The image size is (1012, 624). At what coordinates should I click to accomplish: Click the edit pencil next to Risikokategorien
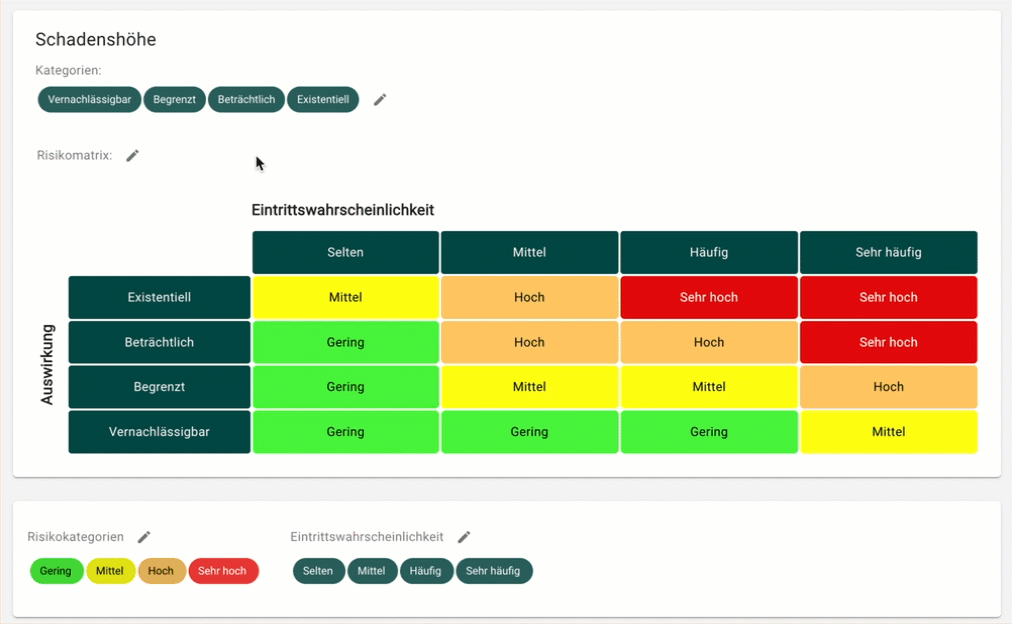coord(144,537)
